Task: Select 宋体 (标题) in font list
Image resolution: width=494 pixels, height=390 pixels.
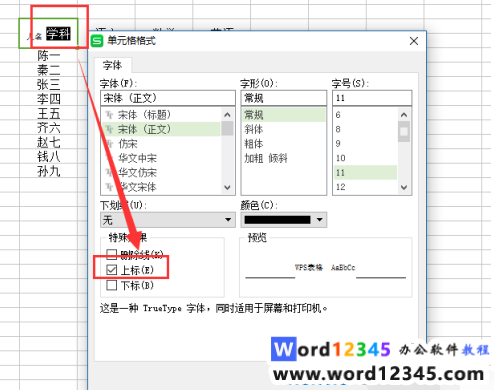Action: click(x=161, y=115)
